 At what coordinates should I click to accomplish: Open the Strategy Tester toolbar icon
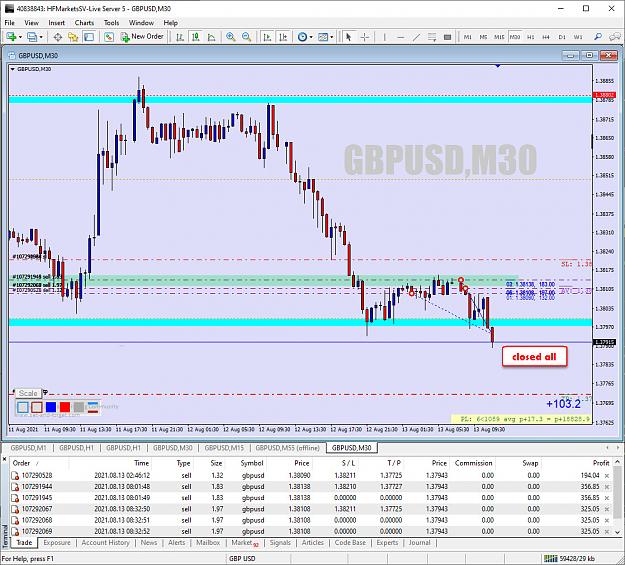coord(108,37)
